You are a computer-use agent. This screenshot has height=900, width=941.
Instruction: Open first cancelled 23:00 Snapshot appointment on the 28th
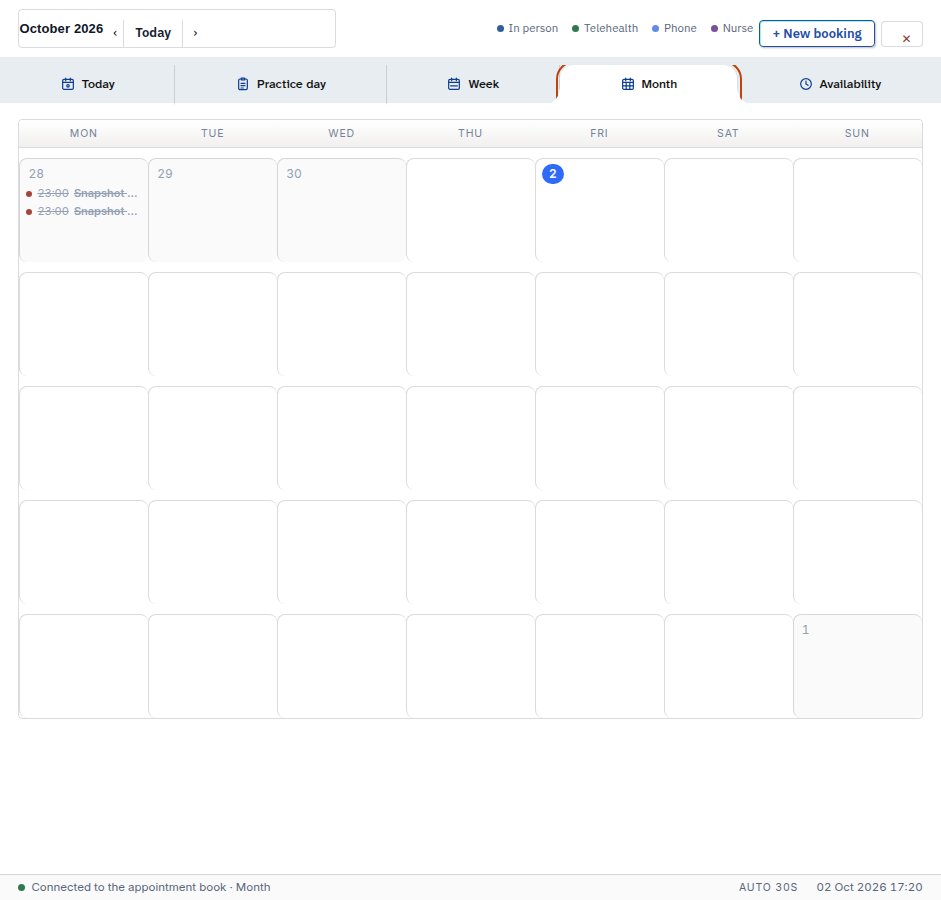point(82,193)
